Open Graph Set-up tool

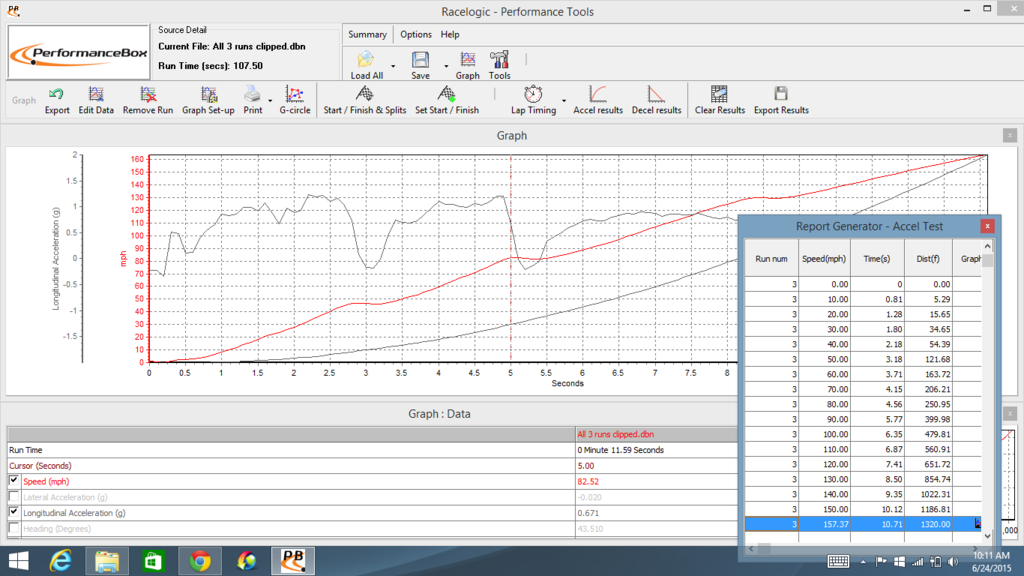[208, 101]
